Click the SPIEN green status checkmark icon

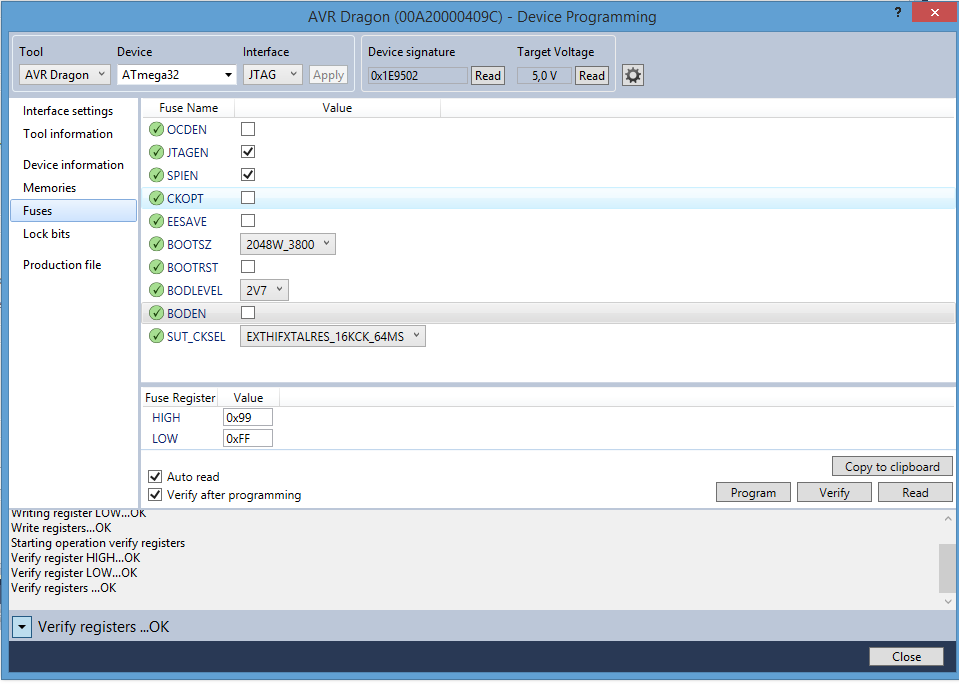(x=157, y=175)
